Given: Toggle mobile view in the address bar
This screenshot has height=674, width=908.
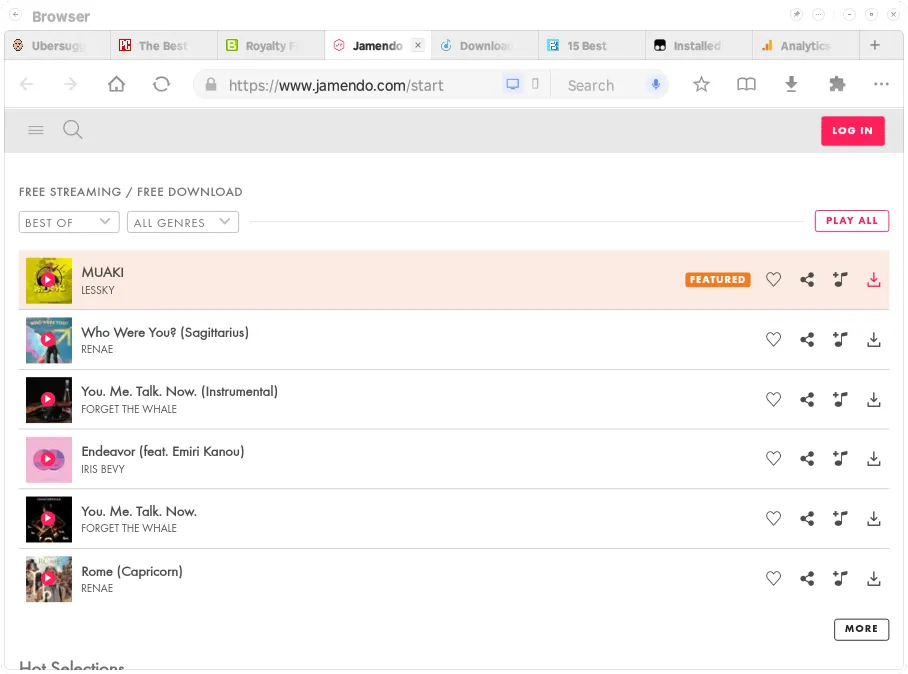Looking at the screenshot, I should pos(535,85).
